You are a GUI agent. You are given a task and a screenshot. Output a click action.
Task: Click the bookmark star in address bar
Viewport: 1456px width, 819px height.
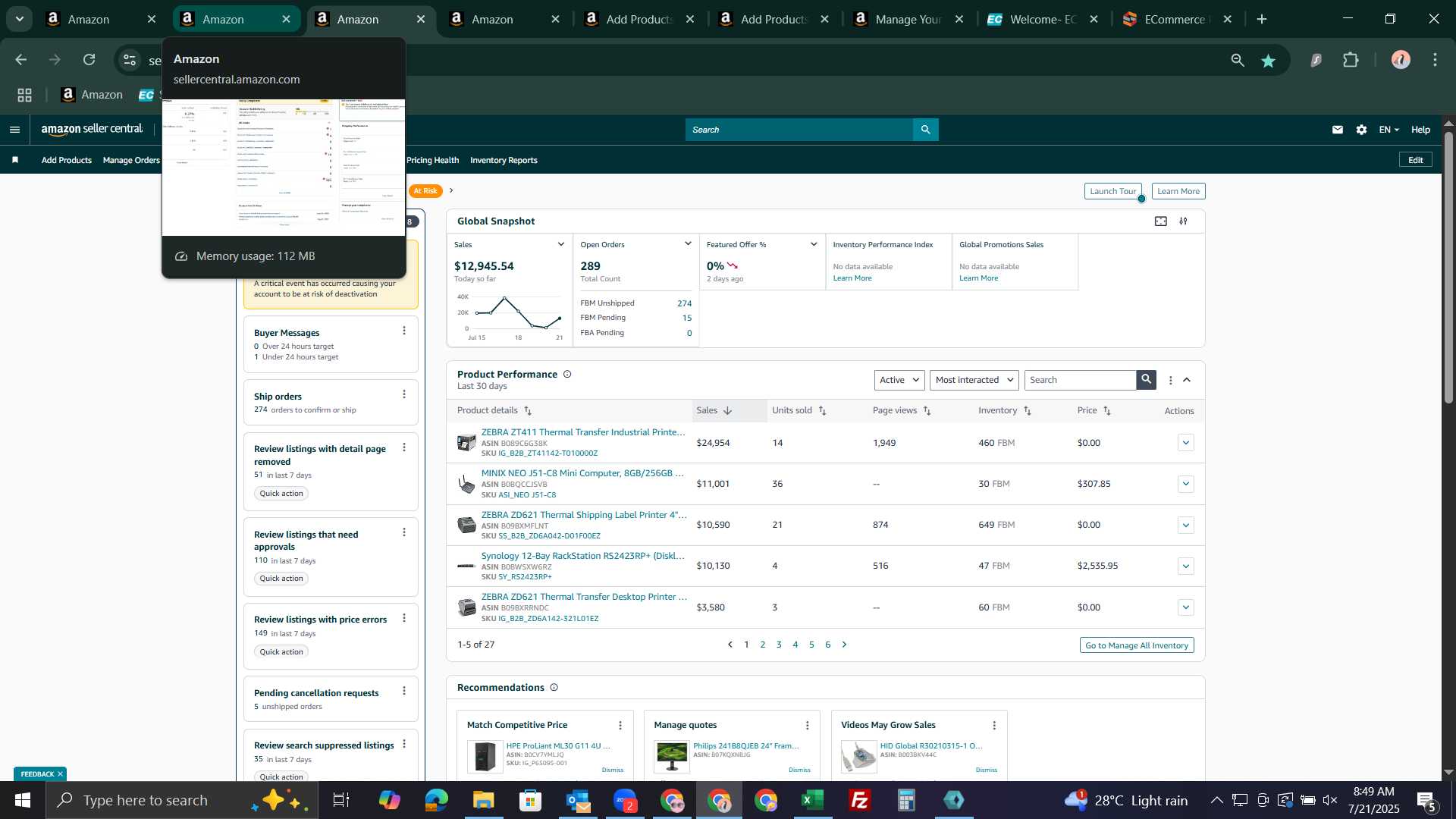[x=1269, y=61]
